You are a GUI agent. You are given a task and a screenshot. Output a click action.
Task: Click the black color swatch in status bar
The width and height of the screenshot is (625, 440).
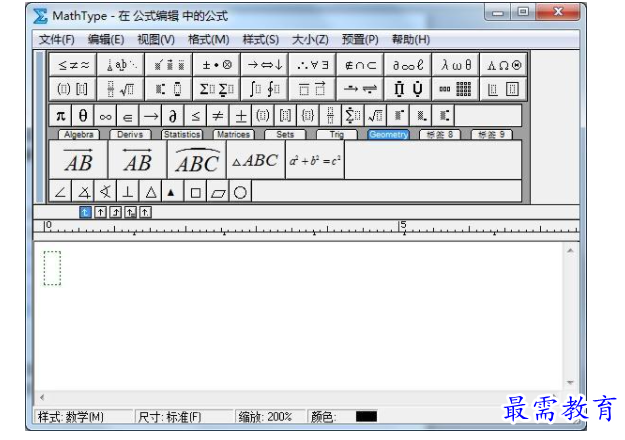[366, 416]
